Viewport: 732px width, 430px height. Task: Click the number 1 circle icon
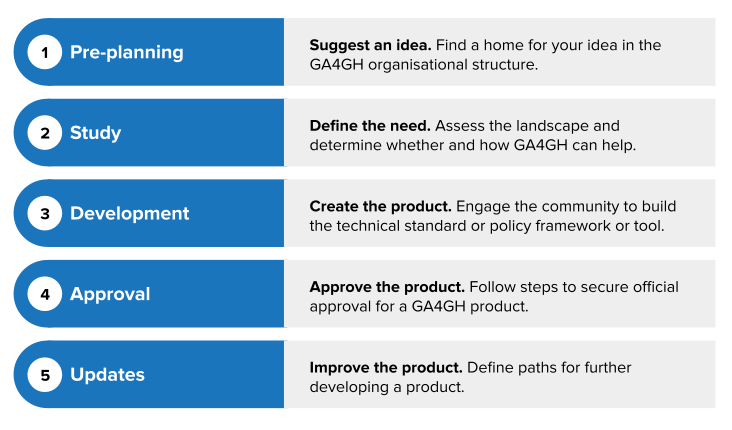[x=44, y=52]
